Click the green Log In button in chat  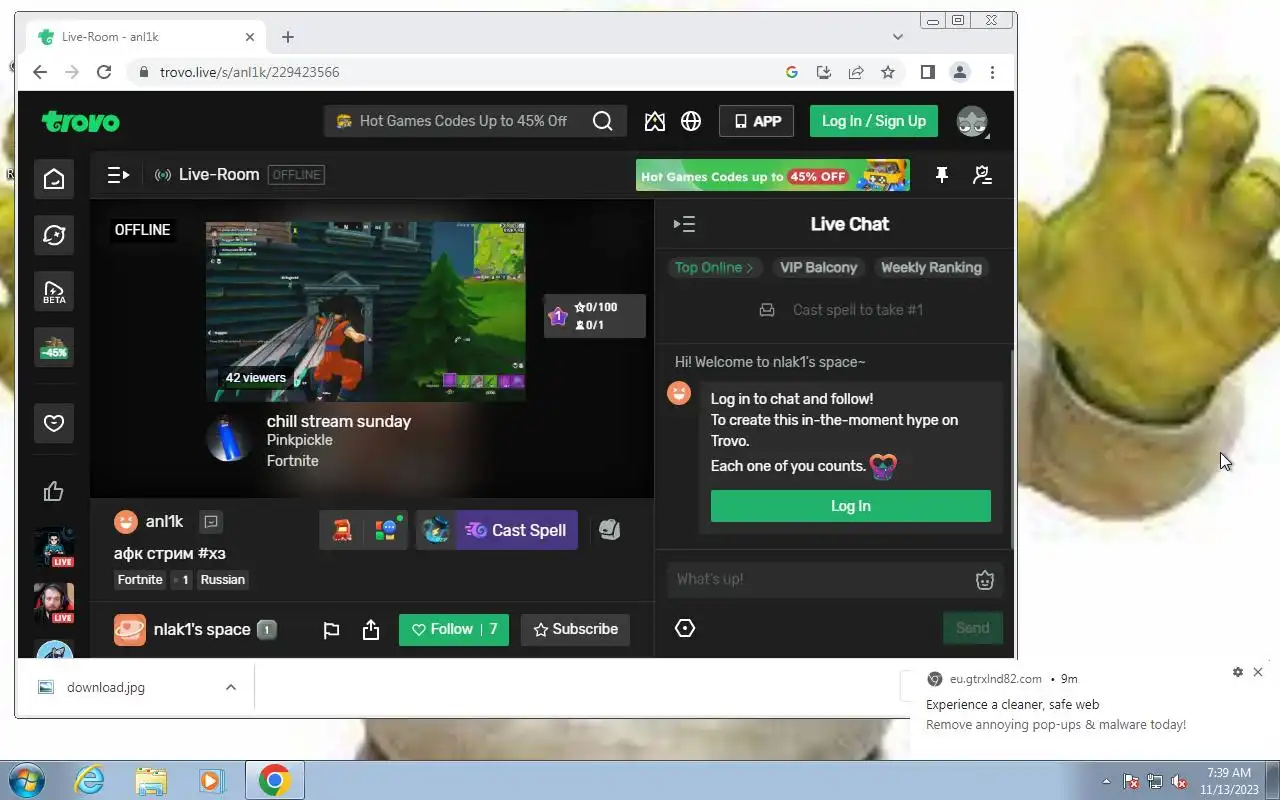pyautogui.click(x=851, y=506)
